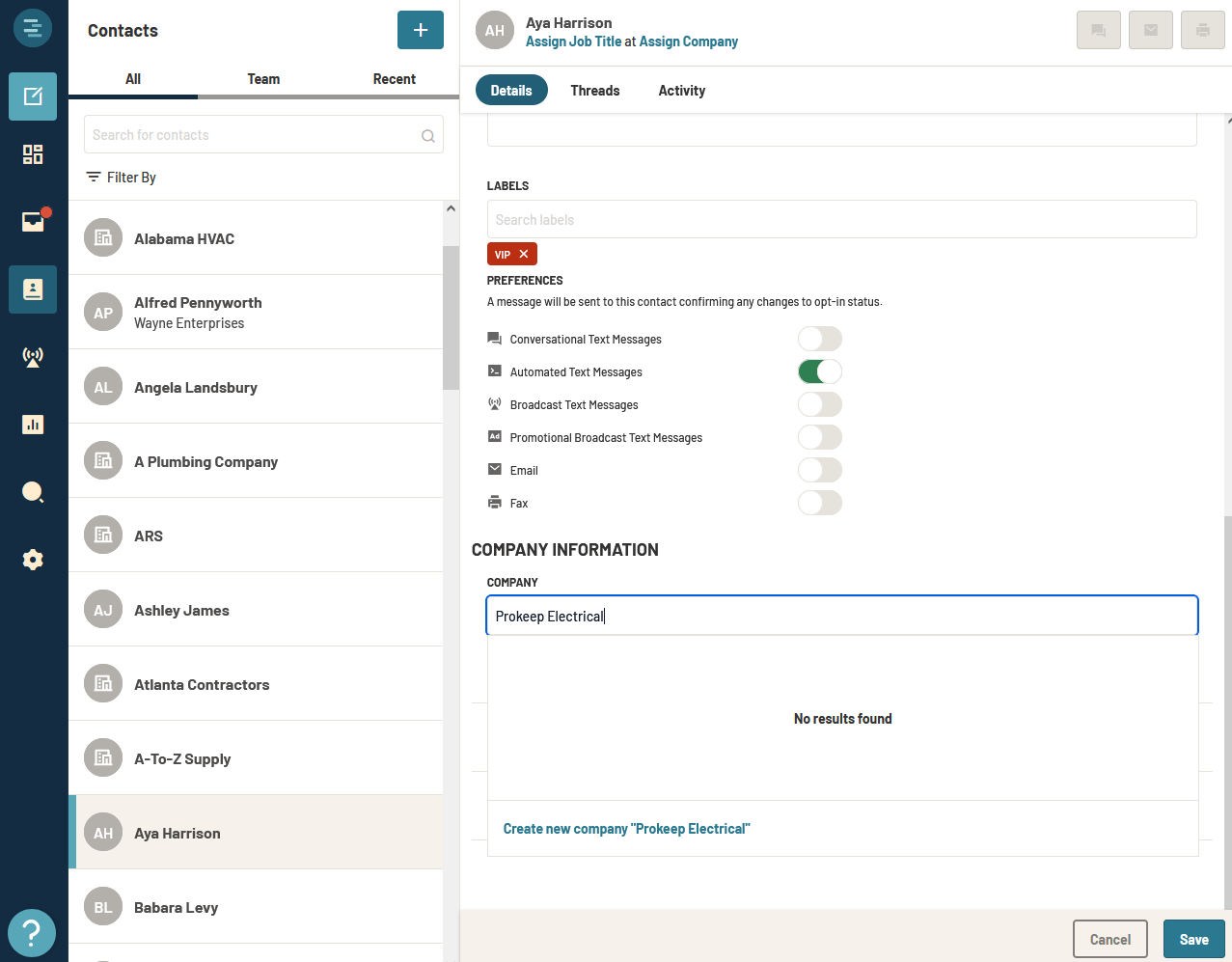Screen dimensions: 1232x962
Task: Switch to the Threads tab
Action: pos(594,90)
